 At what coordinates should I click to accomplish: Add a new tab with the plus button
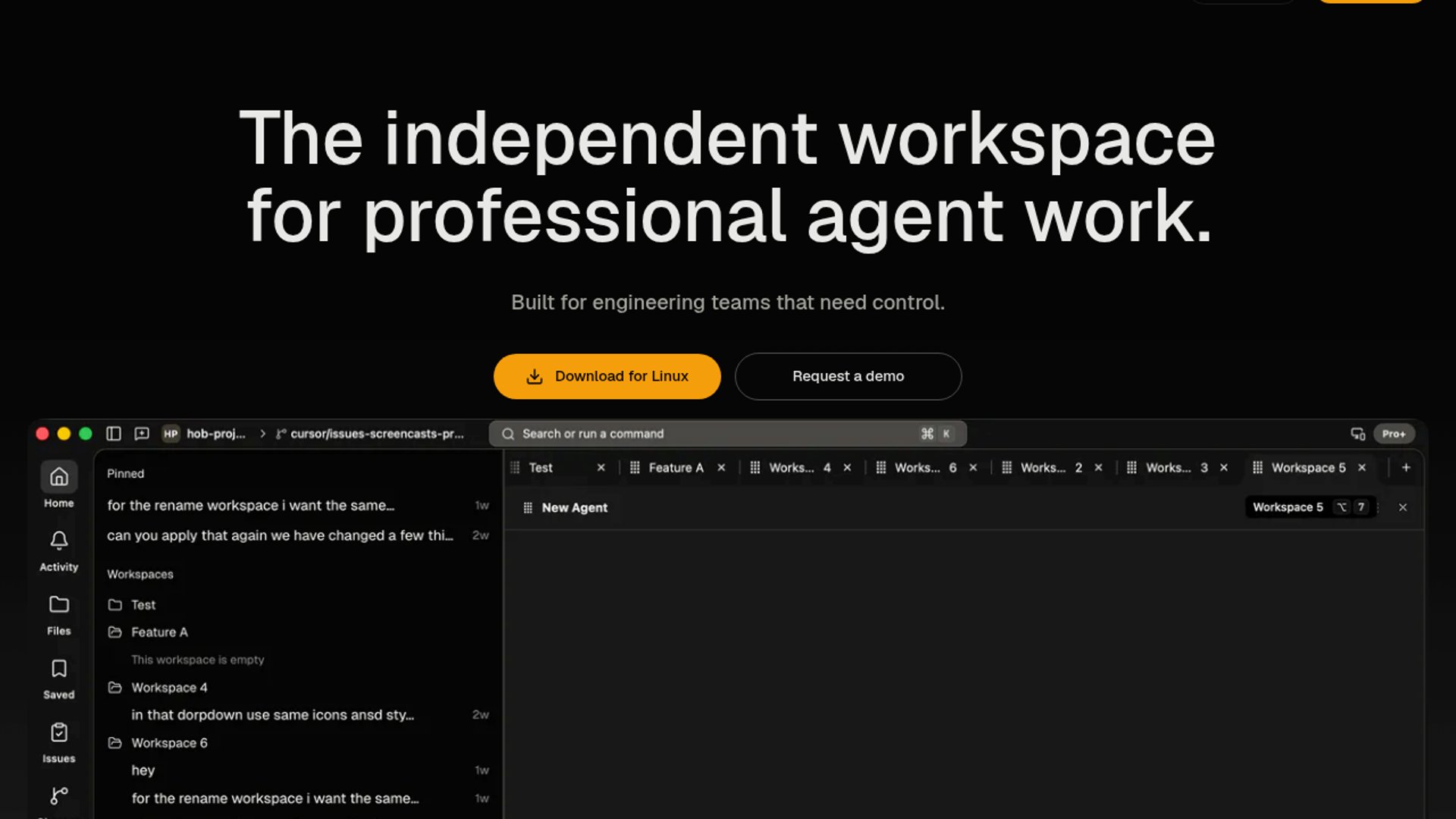point(1406,468)
